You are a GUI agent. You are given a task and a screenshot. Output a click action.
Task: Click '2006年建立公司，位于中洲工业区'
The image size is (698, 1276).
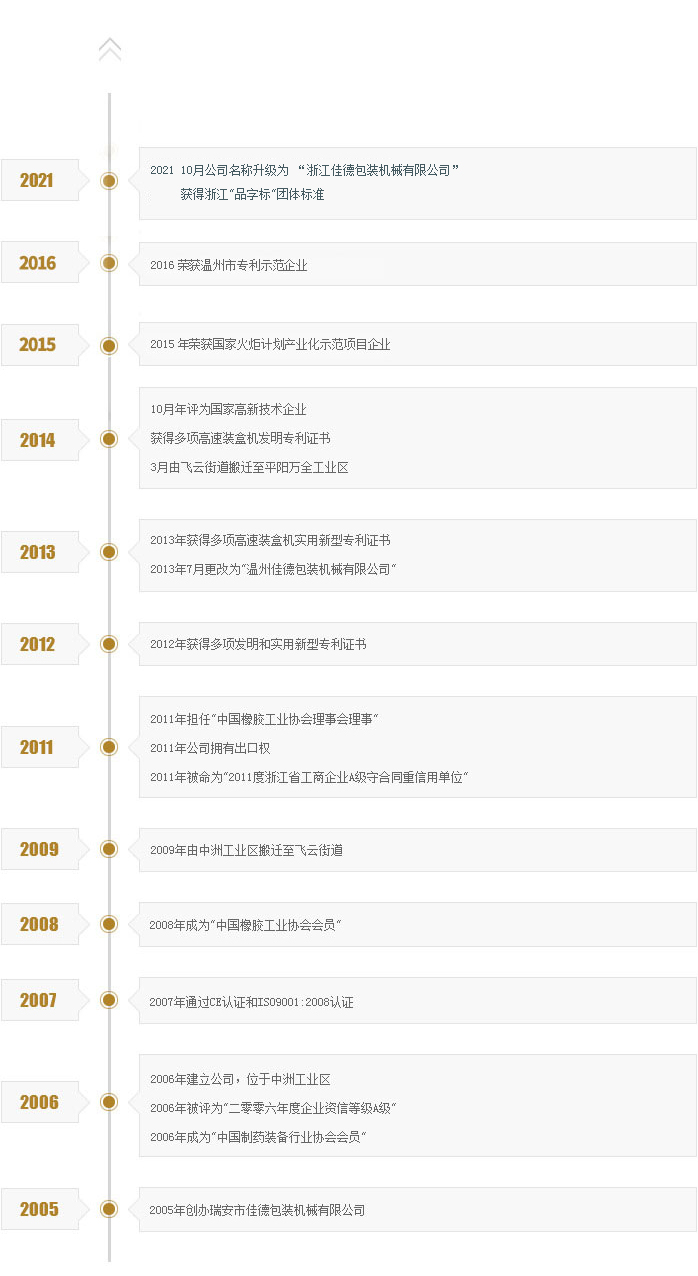(x=240, y=1079)
